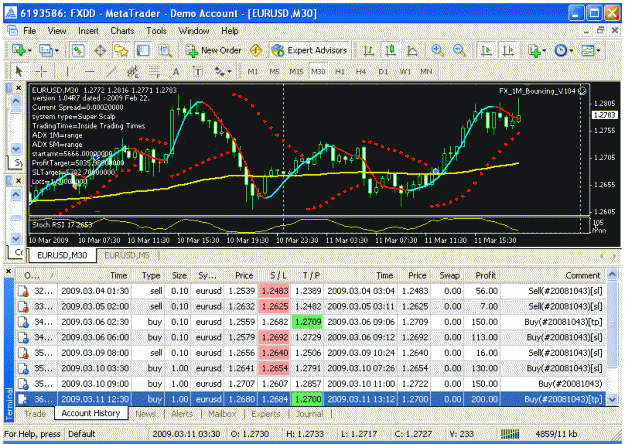The height and width of the screenshot is (444, 625).
Task: Click the New Order button
Action: pos(214,51)
